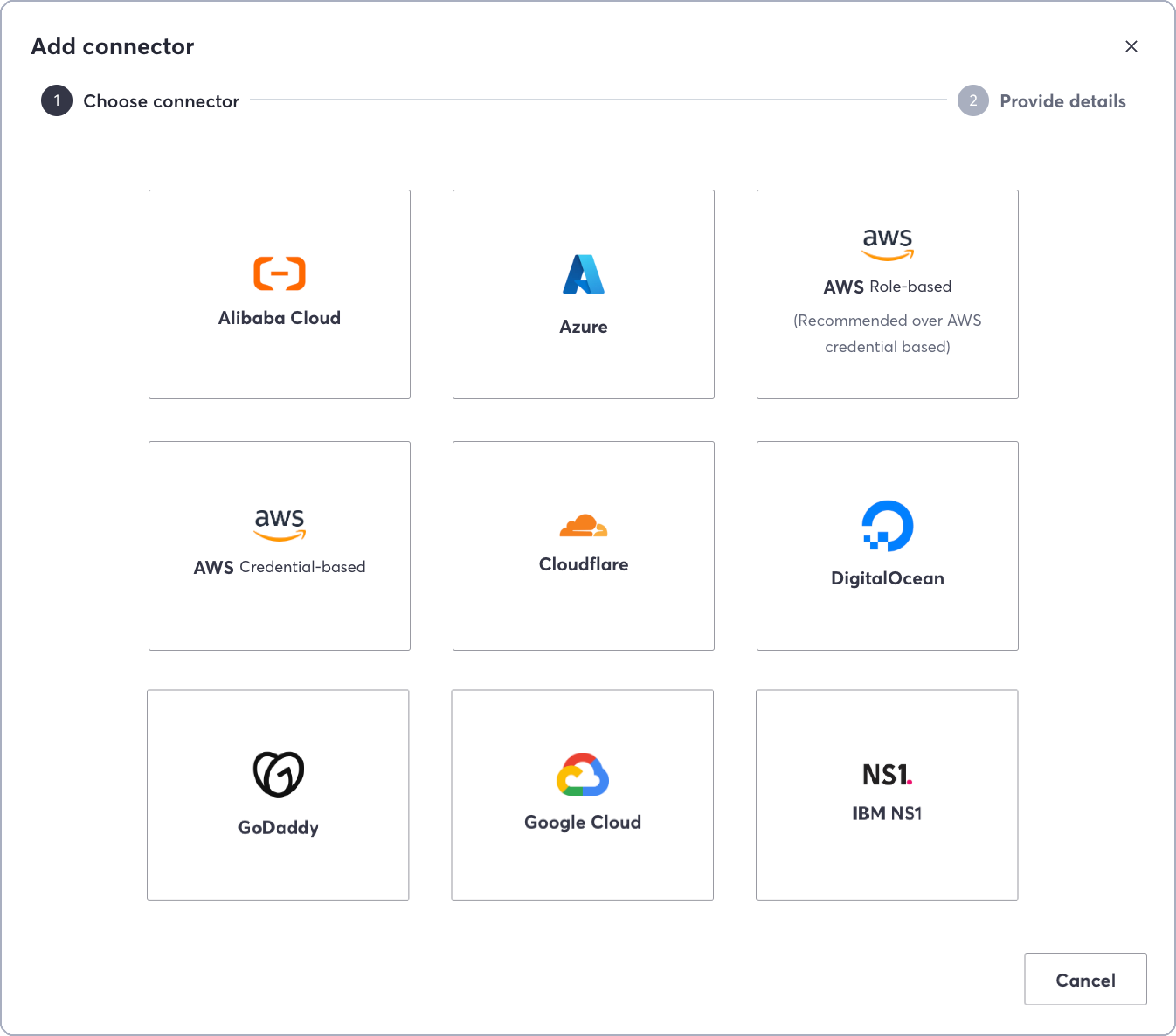Choose the Cloudflare cloud icon
This screenshot has height=1036, width=1176.
coord(583,525)
